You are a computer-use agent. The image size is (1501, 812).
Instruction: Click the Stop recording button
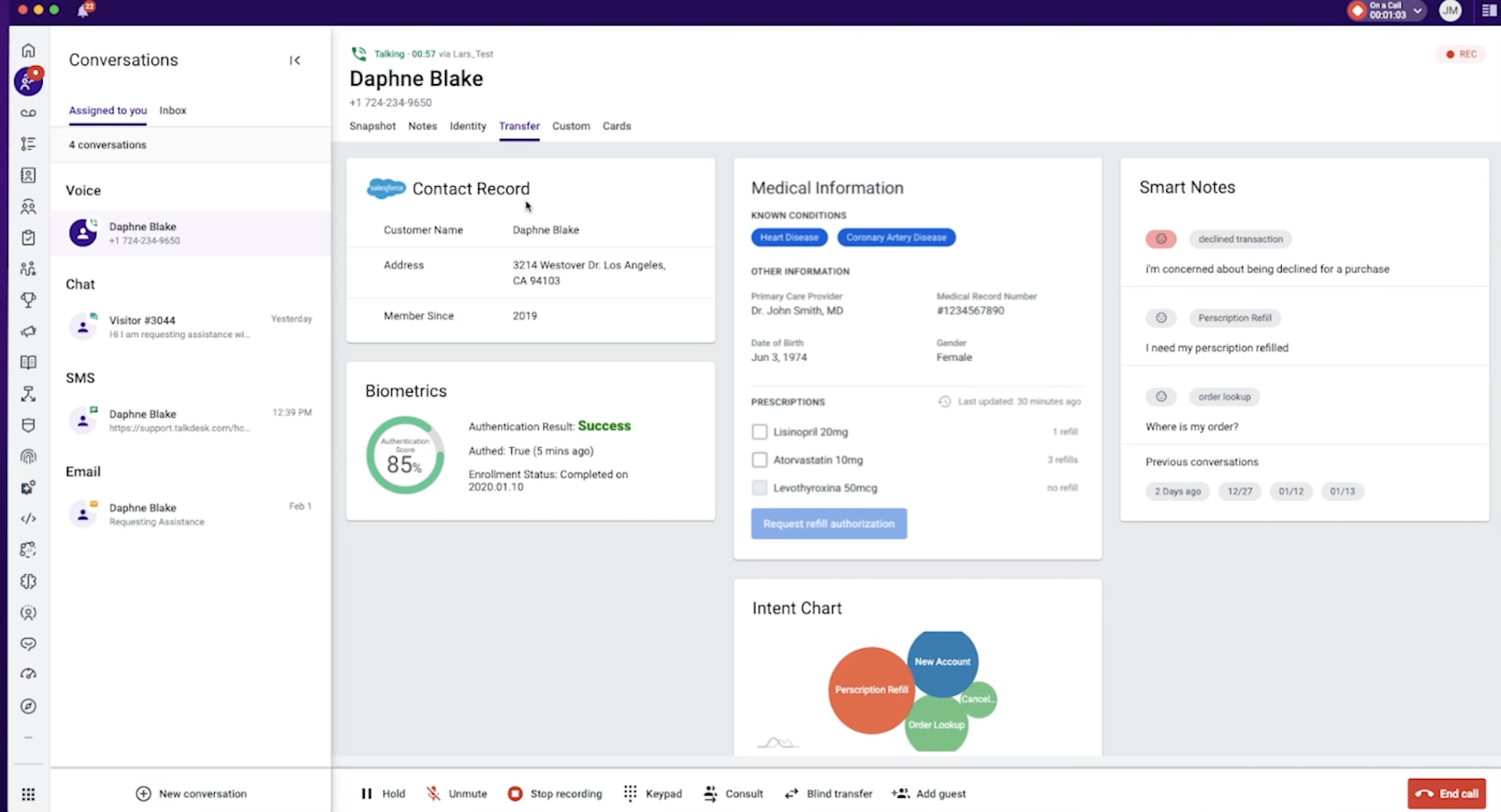point(555,793)
